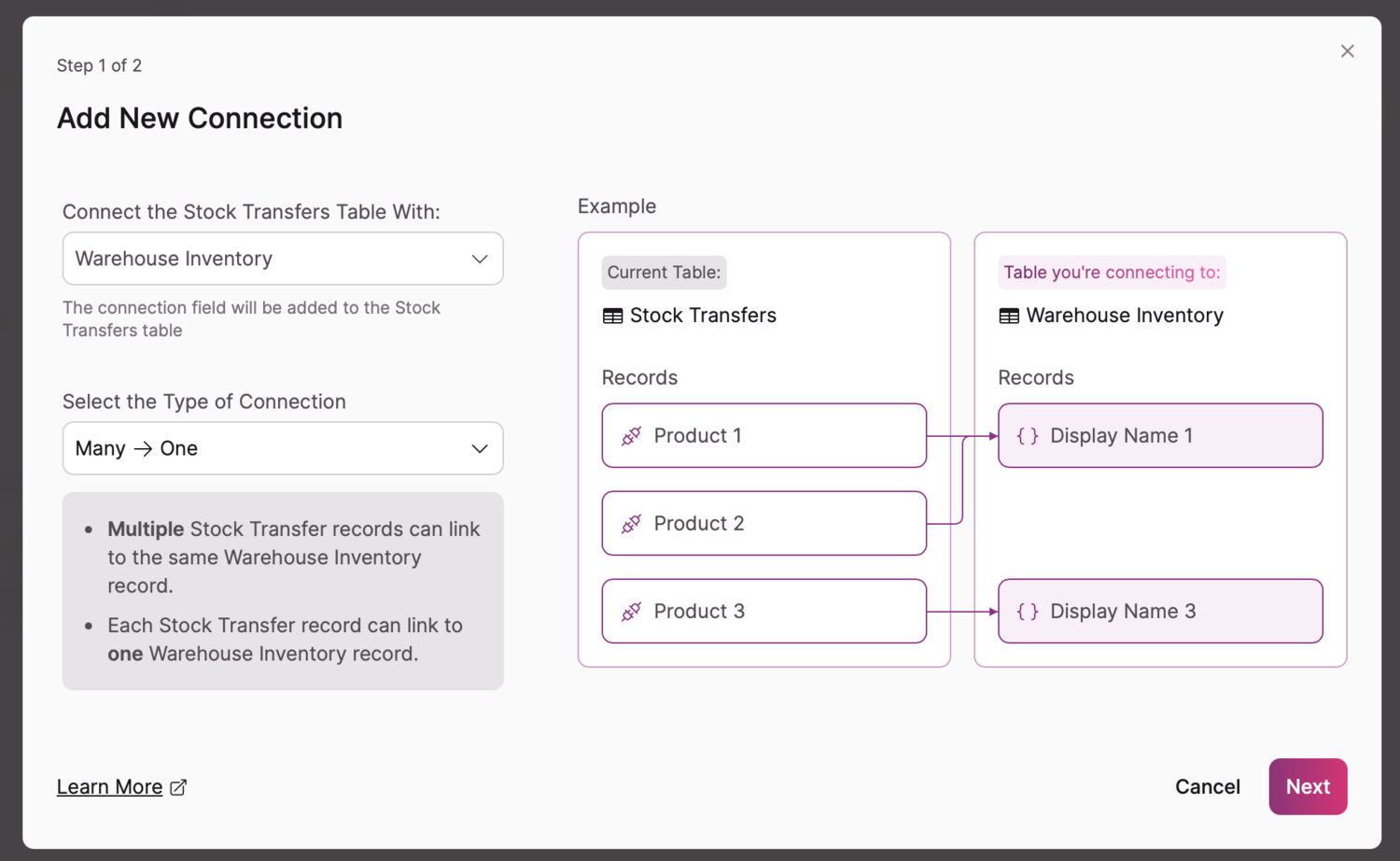Open the Learn More link
This screenshot has width=1400, height=861.
[110, 787]
